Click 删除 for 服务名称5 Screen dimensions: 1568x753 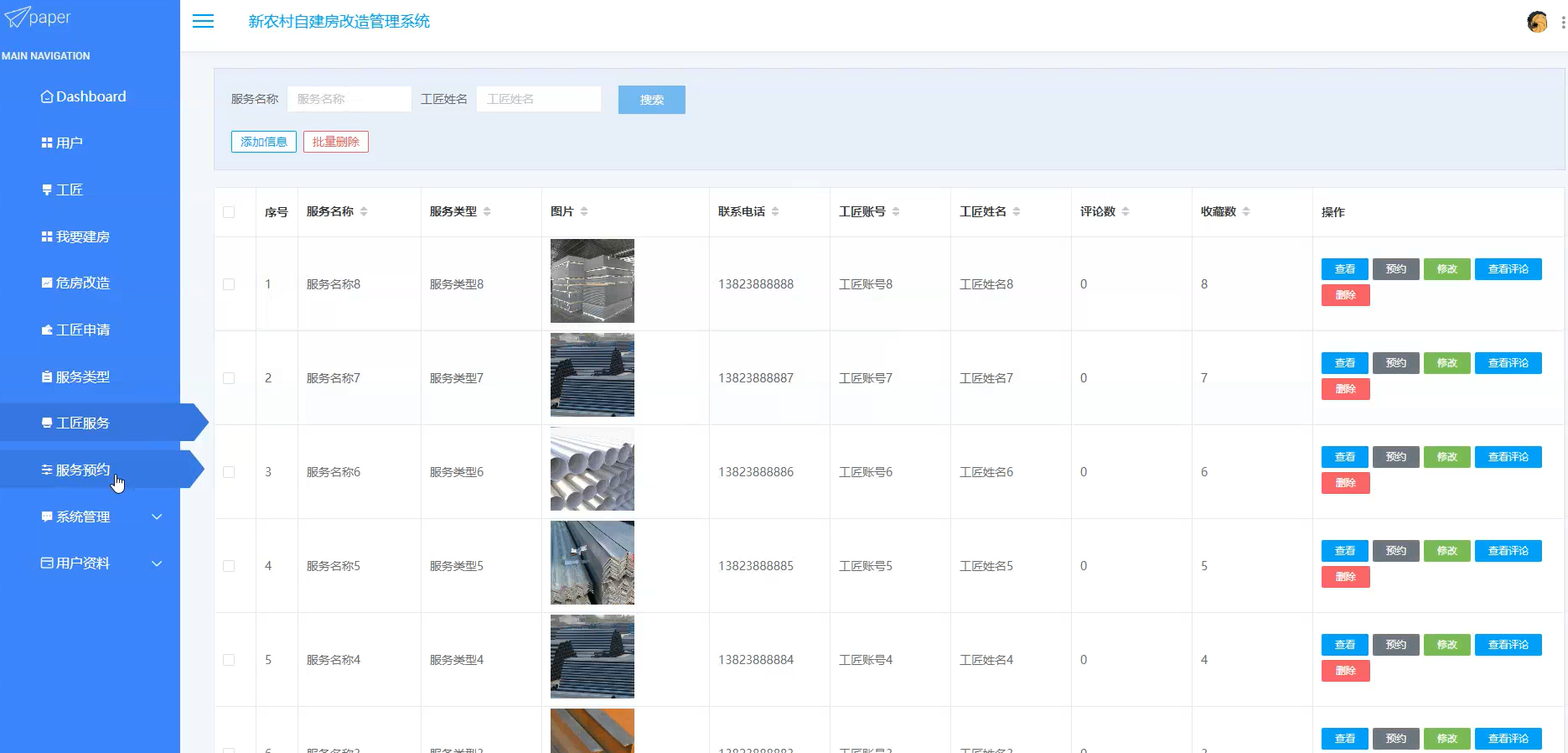(x=1346, y=577)
